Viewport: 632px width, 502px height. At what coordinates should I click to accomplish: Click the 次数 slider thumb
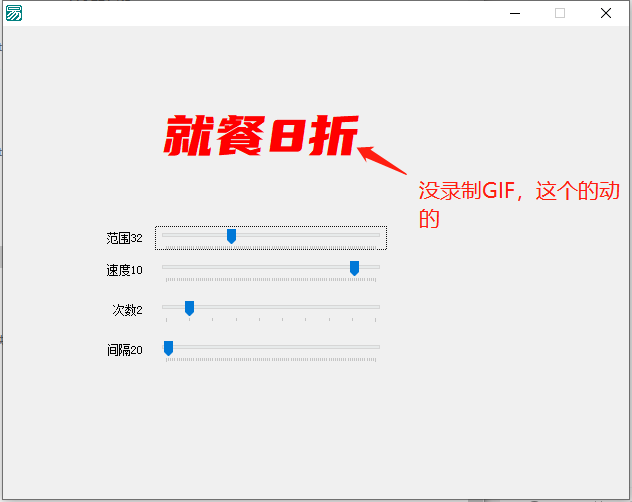[x=189, y=308]
